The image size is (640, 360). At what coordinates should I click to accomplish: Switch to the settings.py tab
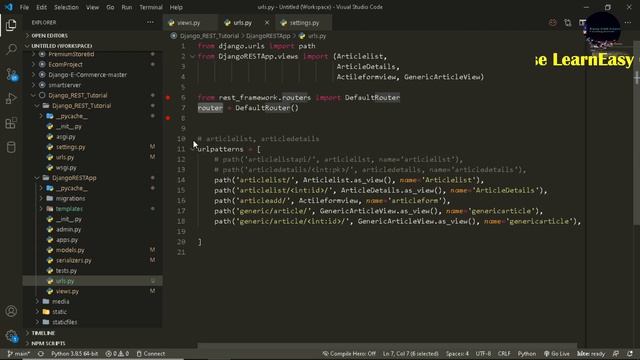(304, 23)
